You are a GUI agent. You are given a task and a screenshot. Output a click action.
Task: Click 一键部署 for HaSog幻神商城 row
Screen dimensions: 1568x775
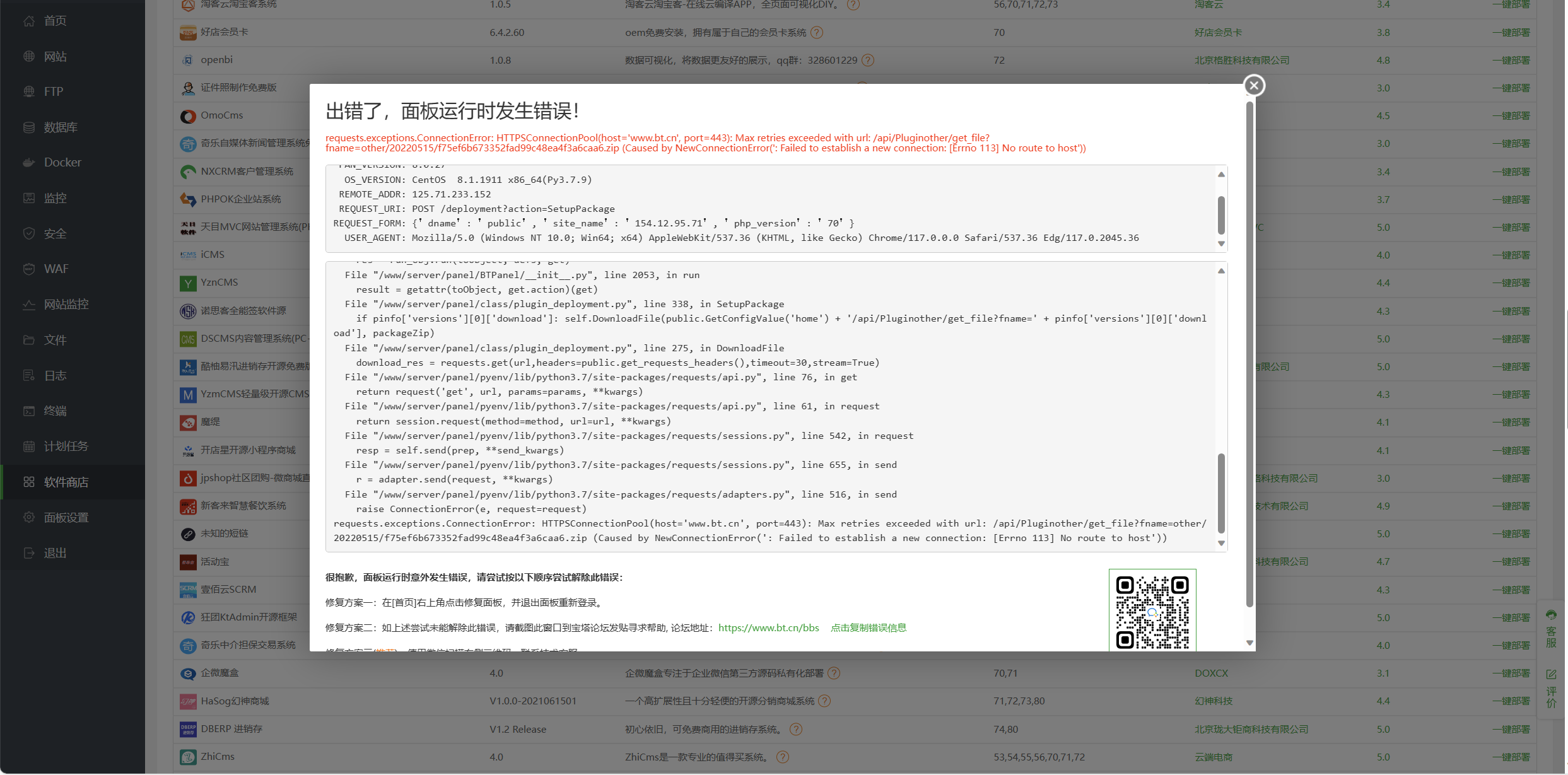point(1511,701)
